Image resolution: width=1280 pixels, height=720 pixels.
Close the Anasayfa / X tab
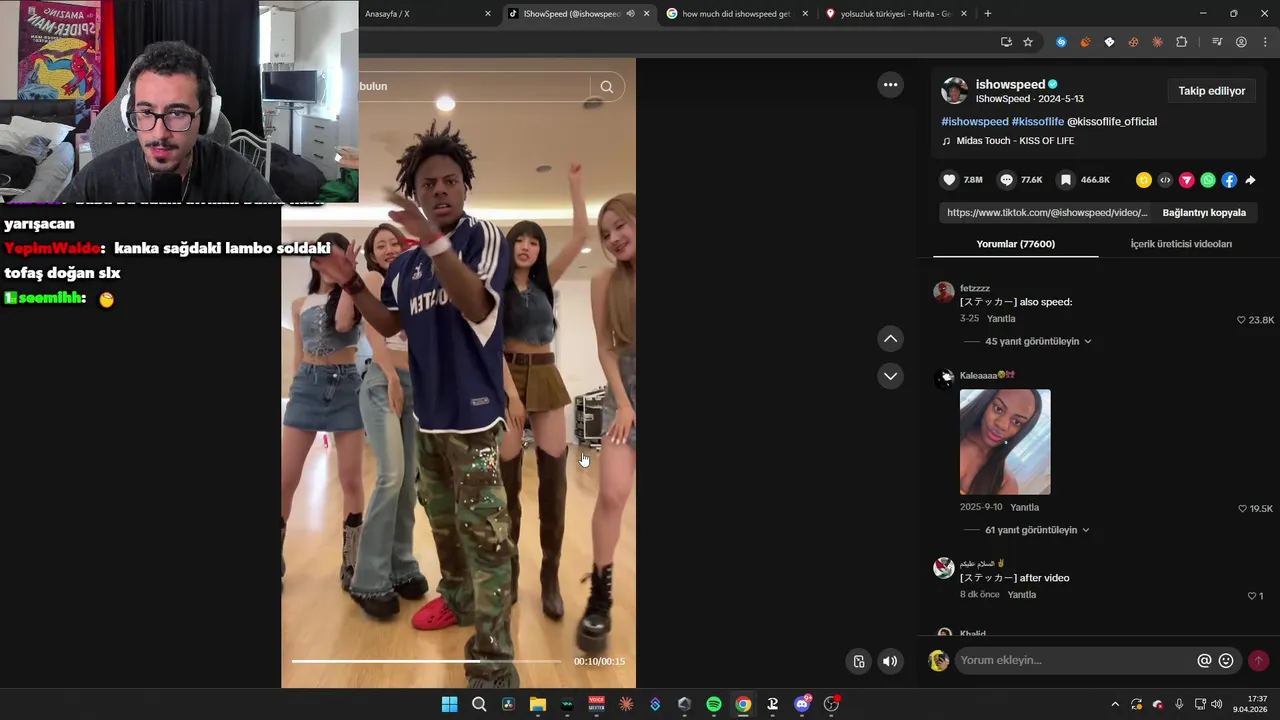[488, 14]
